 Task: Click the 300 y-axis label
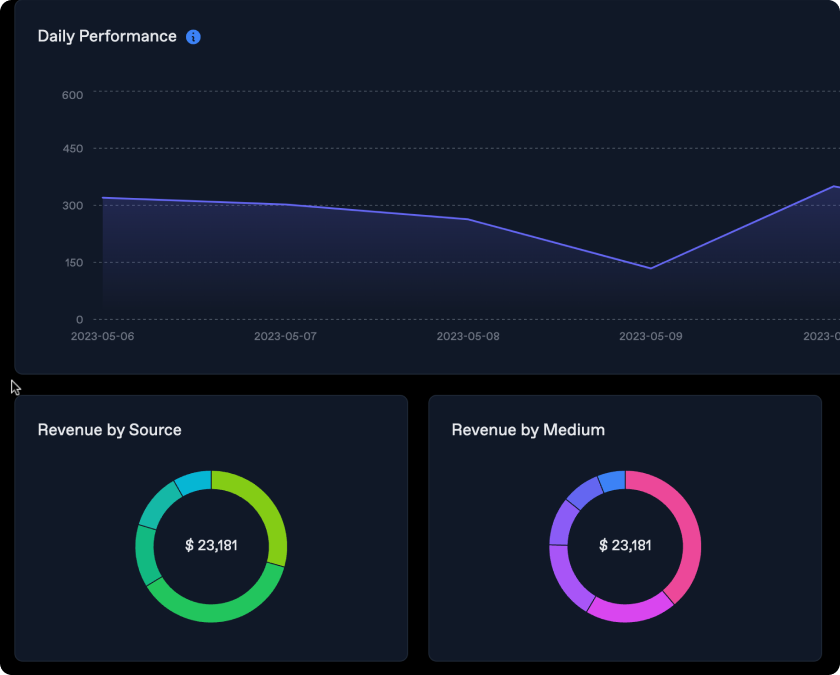tap(72, 206)
